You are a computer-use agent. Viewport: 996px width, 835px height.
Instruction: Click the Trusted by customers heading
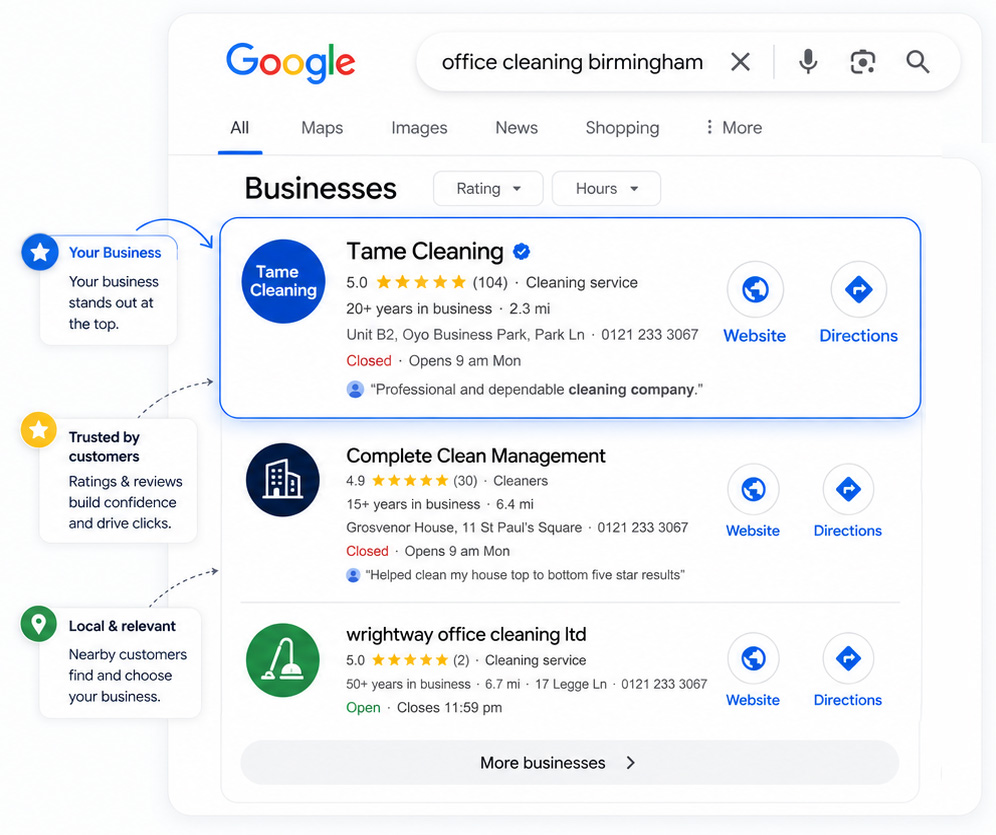pyautogui.click(x=104, y=447)
